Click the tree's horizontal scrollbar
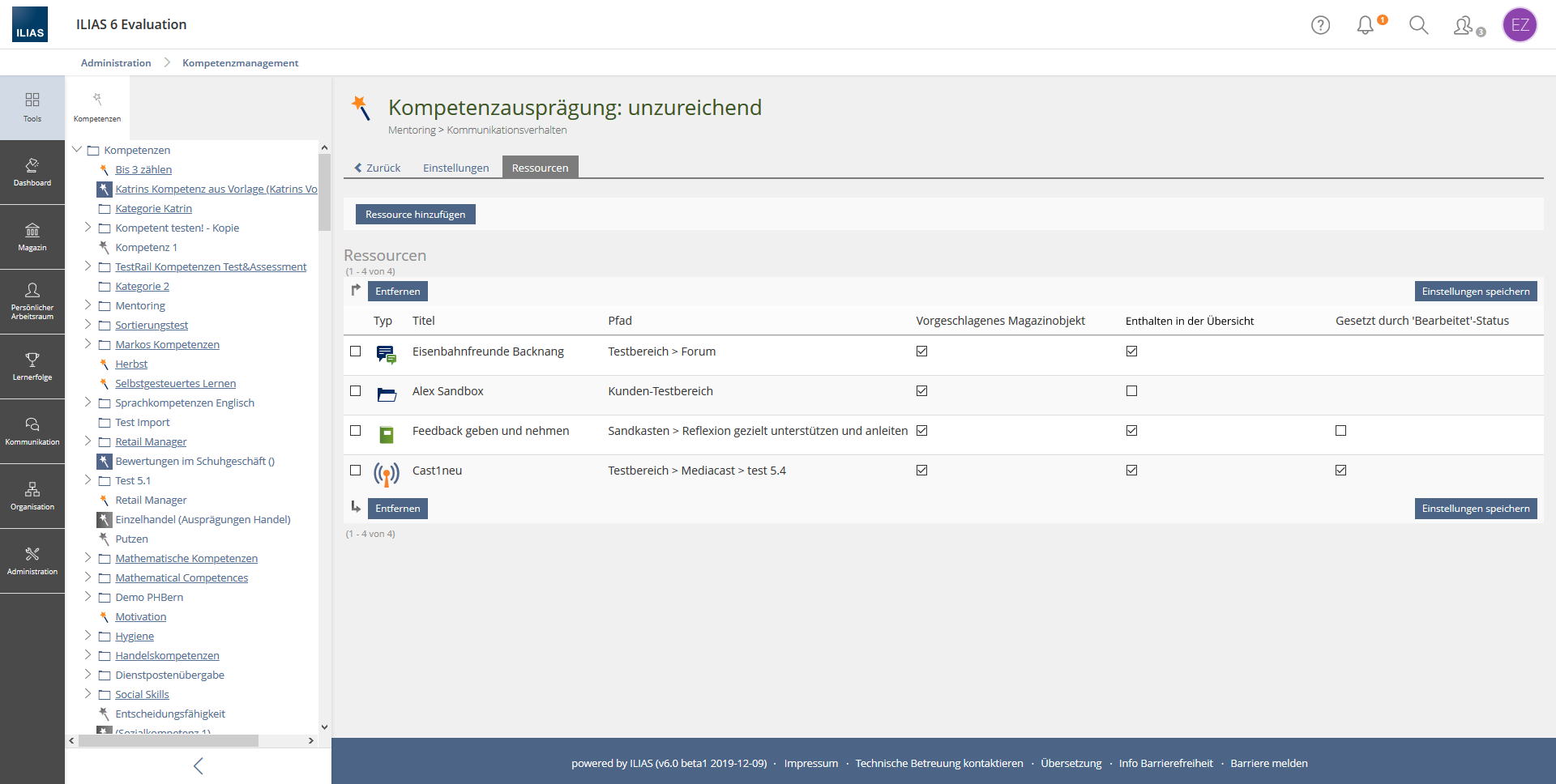 point(169,740)
